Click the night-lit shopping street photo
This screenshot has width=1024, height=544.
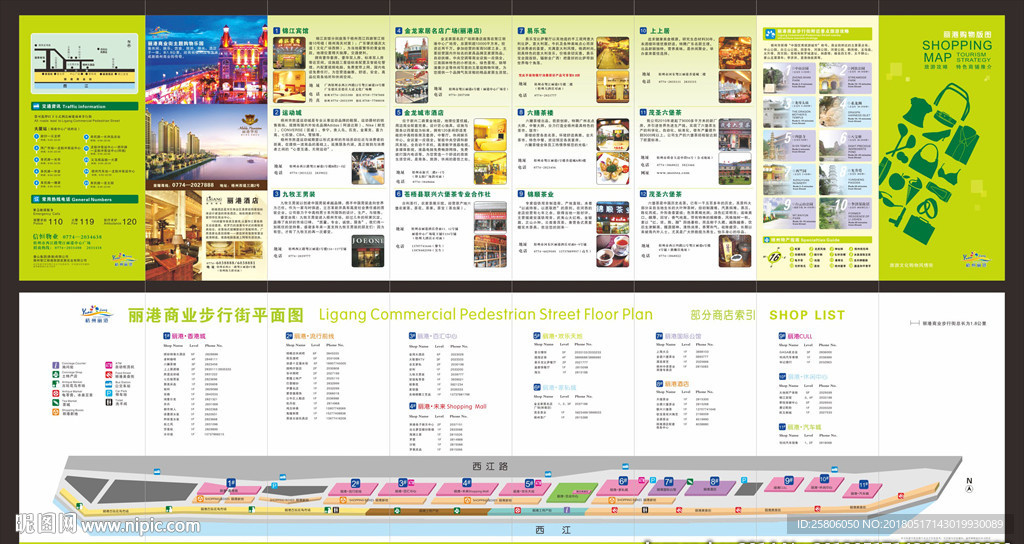pyautogui.click(x=206, y=59)
